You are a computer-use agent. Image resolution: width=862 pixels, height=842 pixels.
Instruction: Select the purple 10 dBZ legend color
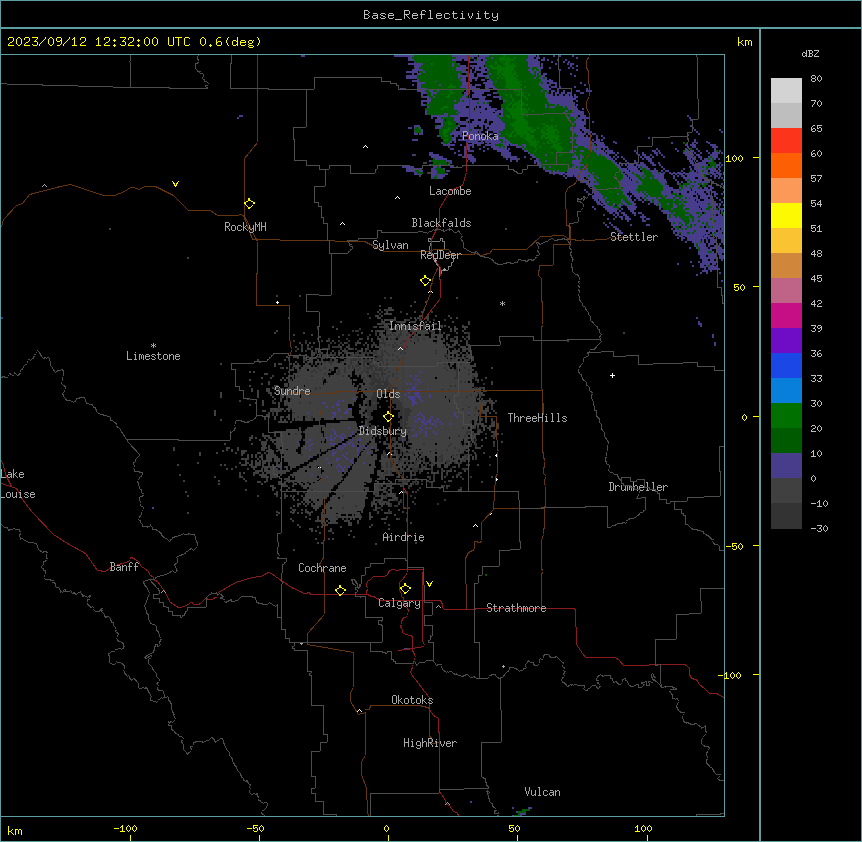point(786,466)
